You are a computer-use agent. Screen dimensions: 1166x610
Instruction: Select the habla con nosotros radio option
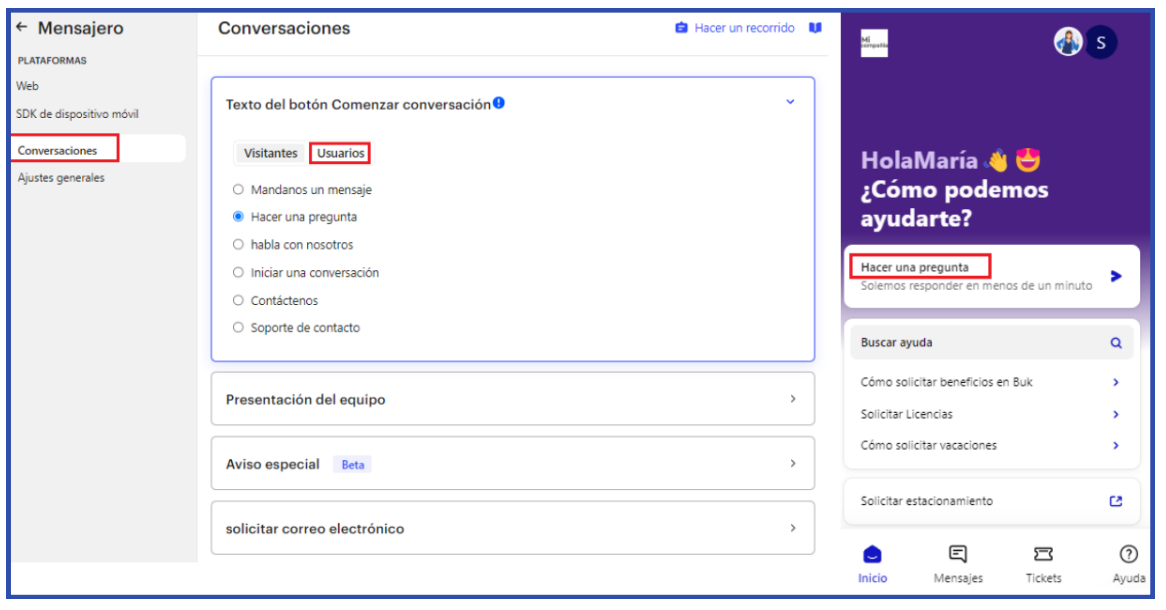tap(238, 244)
